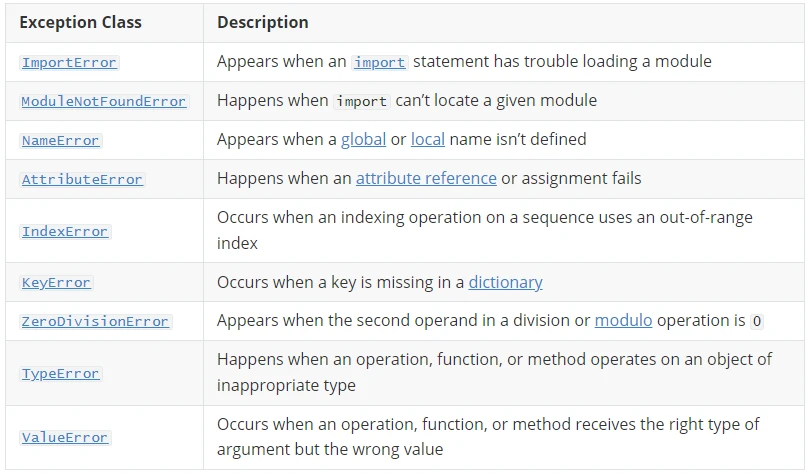Open the dictionary link
808x474 pixels.
(x=505, y=282)
